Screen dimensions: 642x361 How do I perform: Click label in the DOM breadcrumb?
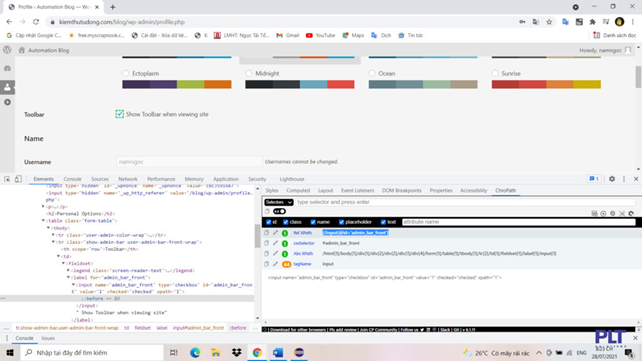tap(162, 328)
